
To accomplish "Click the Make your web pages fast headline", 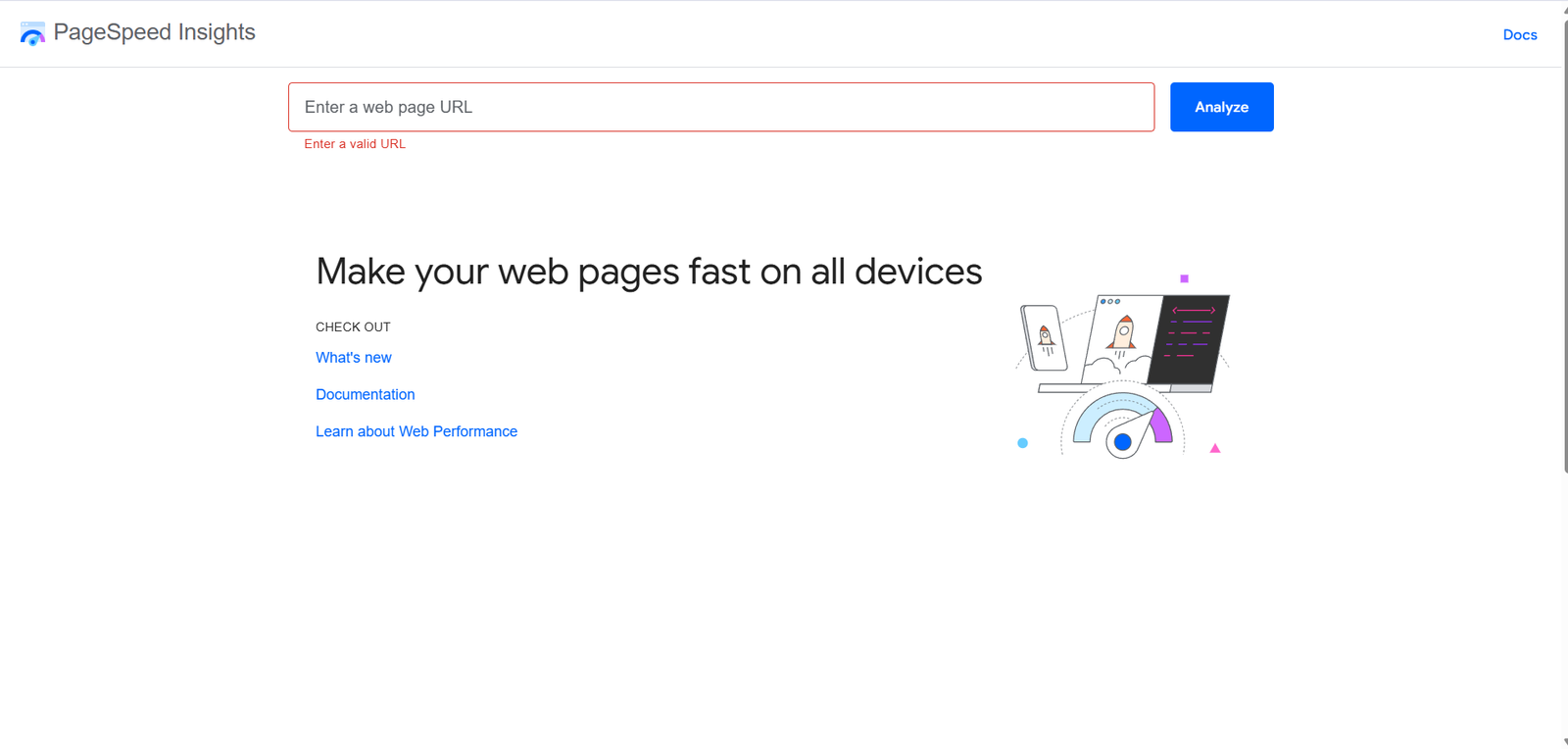I will click(648, 272).
